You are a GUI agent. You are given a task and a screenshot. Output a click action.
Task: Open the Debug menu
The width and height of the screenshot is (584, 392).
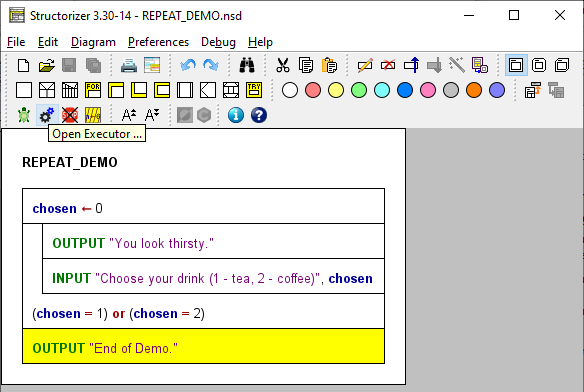218,42
